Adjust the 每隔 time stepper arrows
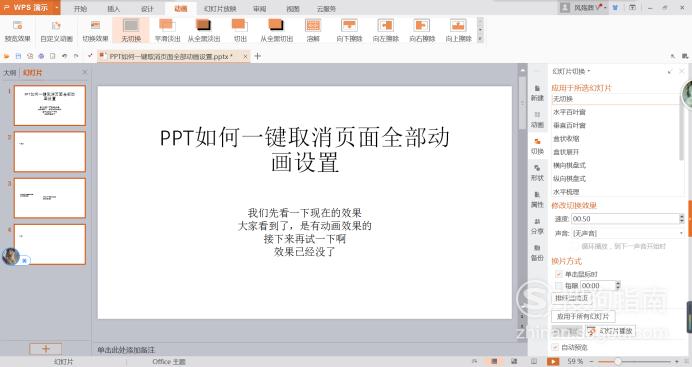The height and width of the screenshot is (367, 692). (618, 286)
